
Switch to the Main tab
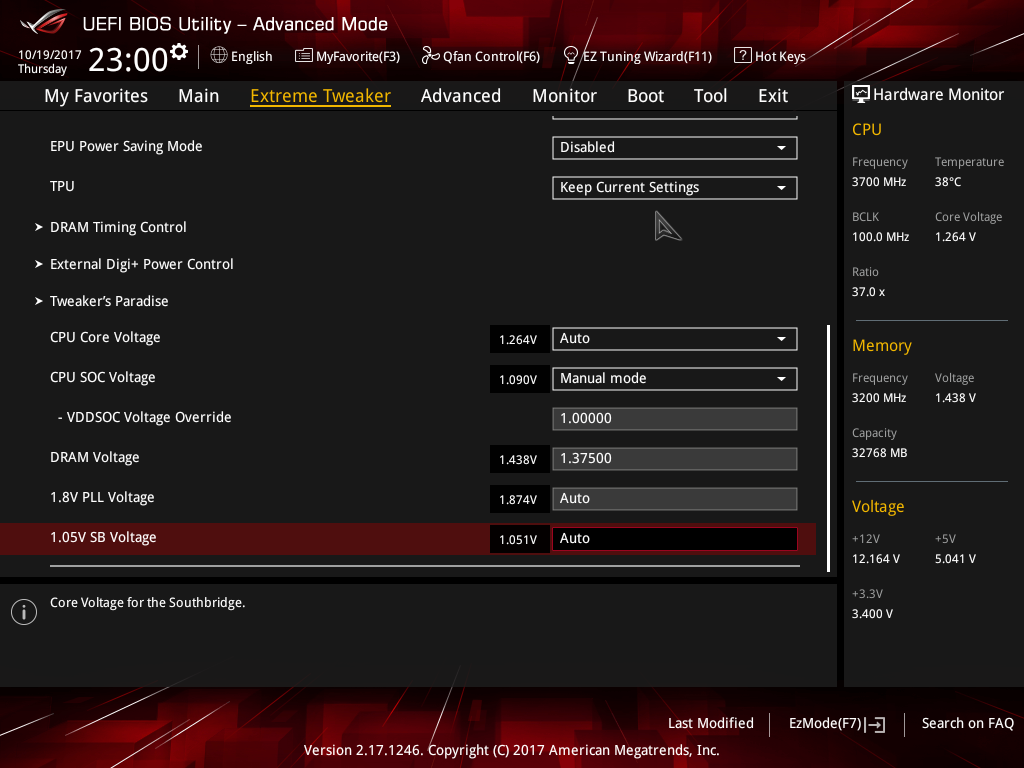[x=199, y=96]
